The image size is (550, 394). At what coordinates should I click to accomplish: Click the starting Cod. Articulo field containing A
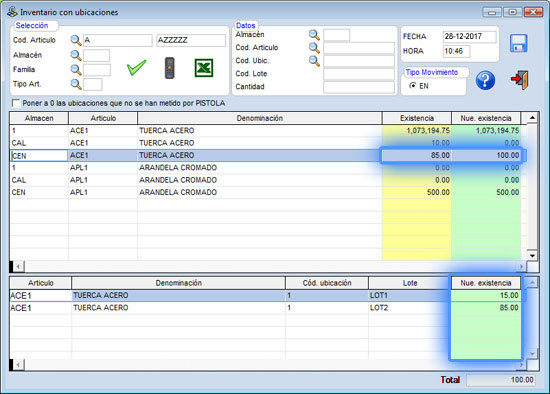118,40
